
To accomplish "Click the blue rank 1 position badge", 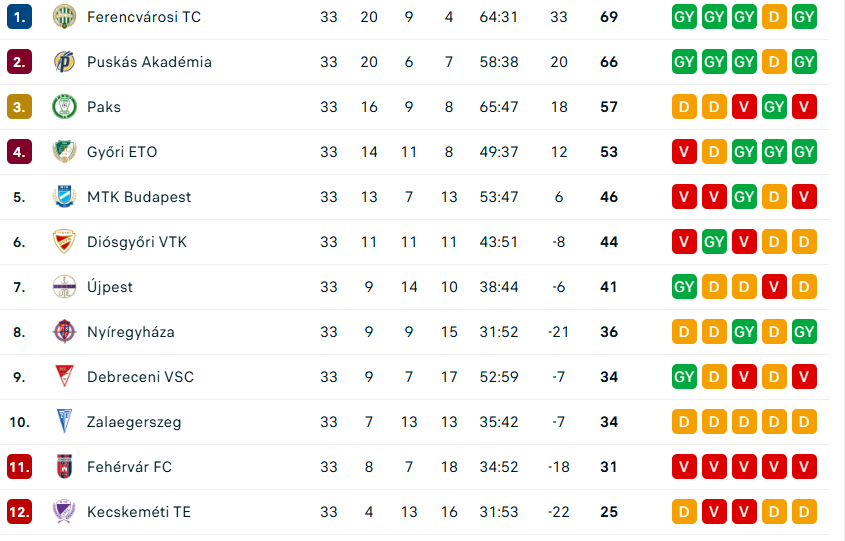I will coord(19,17).
